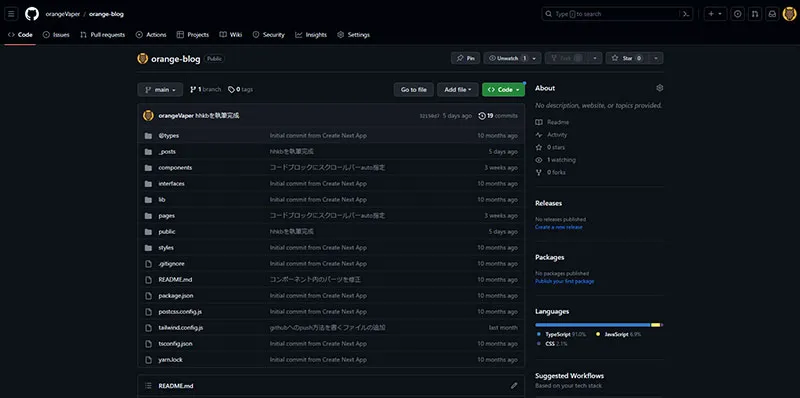Image resolution: width=800 pixels, height=398 pixels.
Task: Open the Wiki tab
Action: pos(231,35)
